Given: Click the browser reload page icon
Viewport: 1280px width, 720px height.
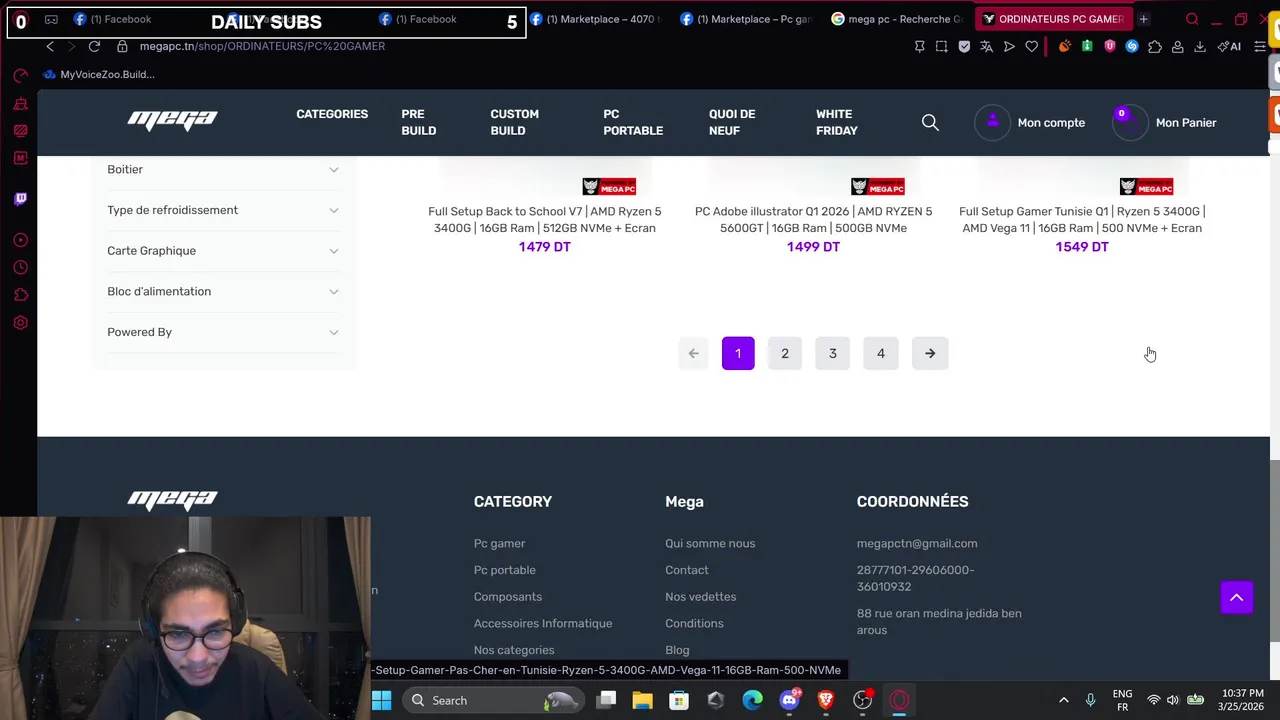Looking at the screenshot, I should [94, 46].
